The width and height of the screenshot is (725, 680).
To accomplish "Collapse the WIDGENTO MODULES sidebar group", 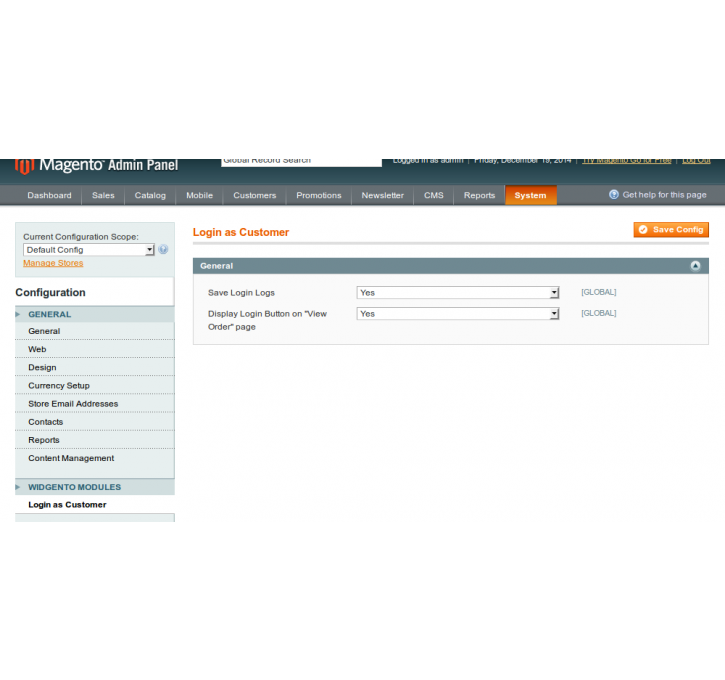I will pyautogui.click(x=95, y=487).
